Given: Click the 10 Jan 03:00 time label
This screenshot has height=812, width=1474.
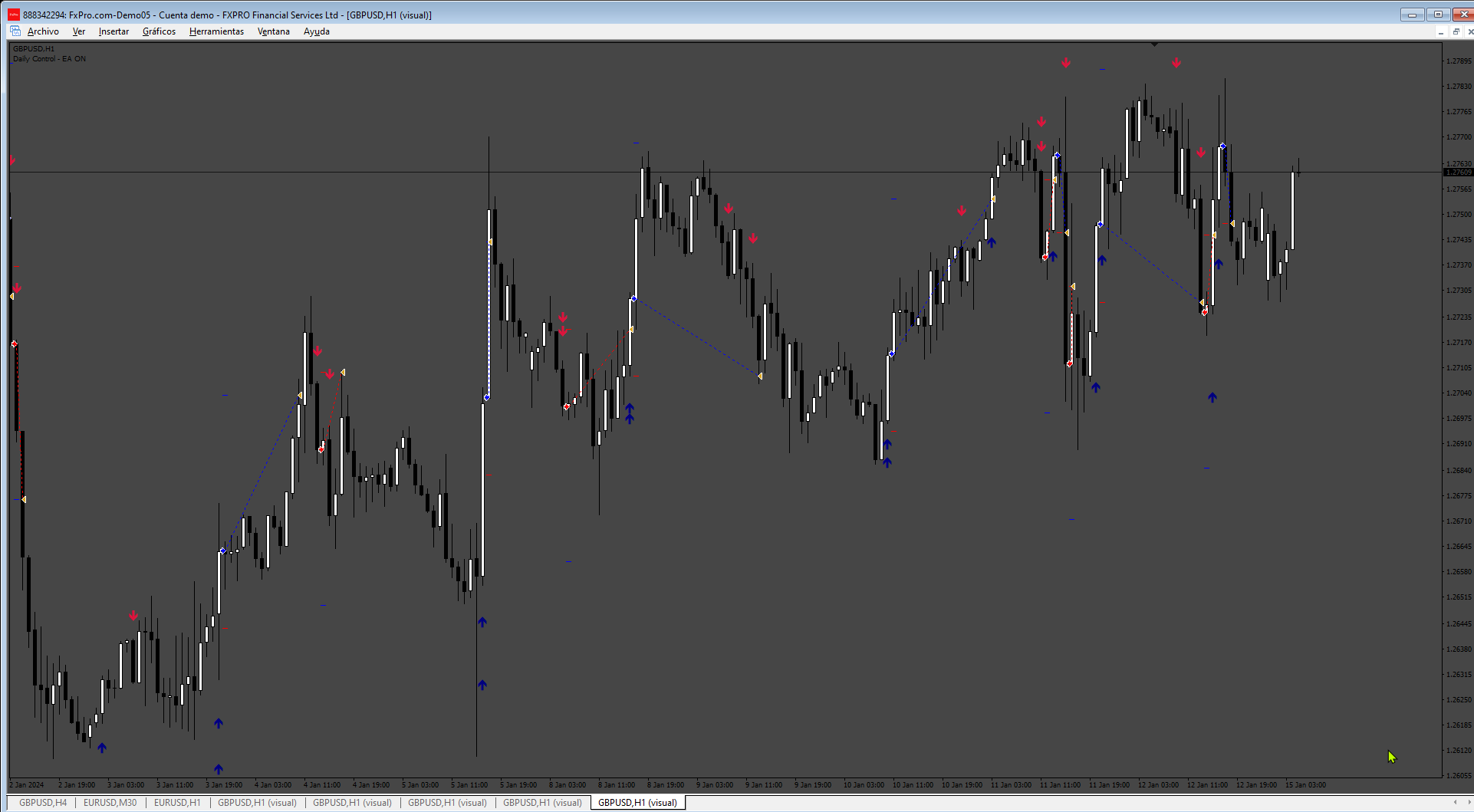Looking at the screenshot, I should pyautogui.click(x=864, y=785).
